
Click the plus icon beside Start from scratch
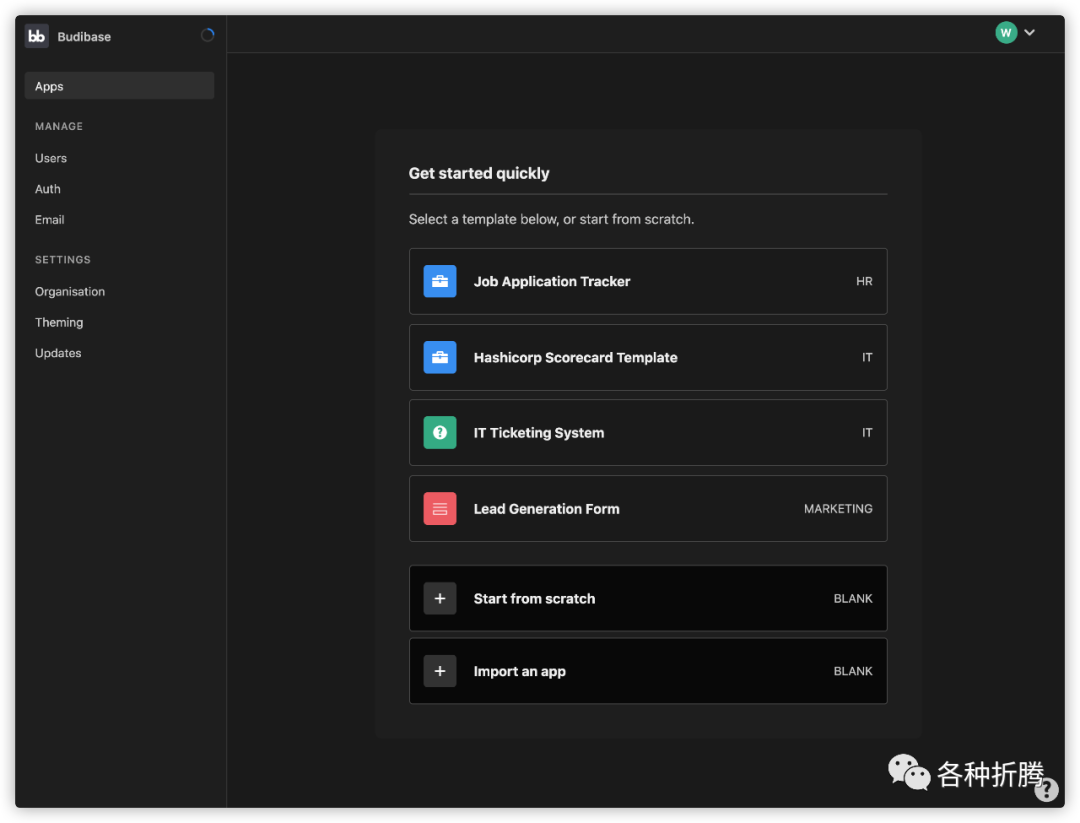tap(440, 599)
